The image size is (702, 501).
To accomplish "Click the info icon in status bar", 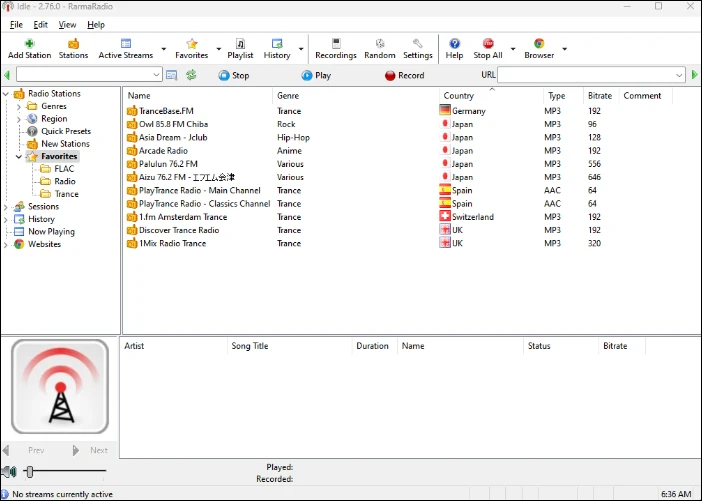I will click(x=5, y=494).
